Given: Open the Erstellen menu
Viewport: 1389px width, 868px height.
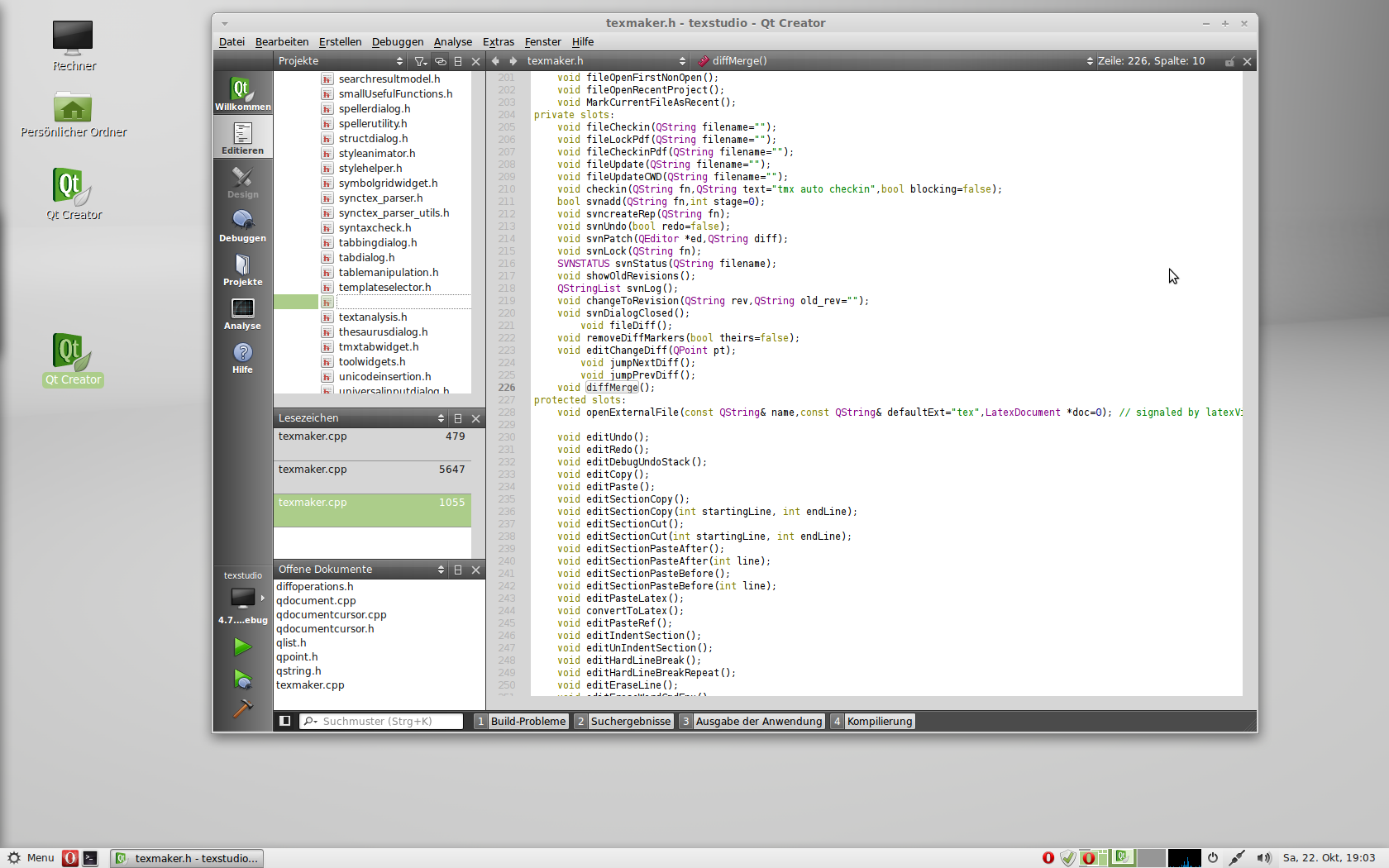Looking at the screenshot, I should click(x=340, y=42).
